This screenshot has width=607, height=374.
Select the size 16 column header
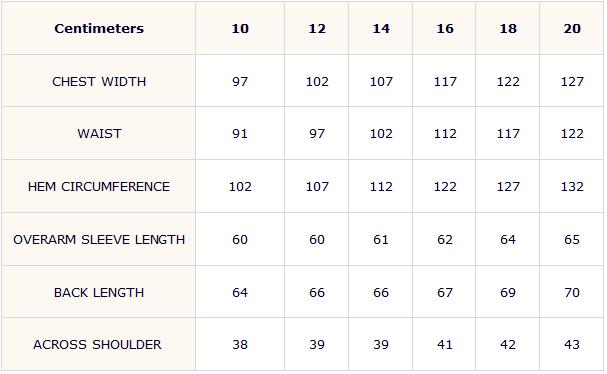(x=444, y=28)
